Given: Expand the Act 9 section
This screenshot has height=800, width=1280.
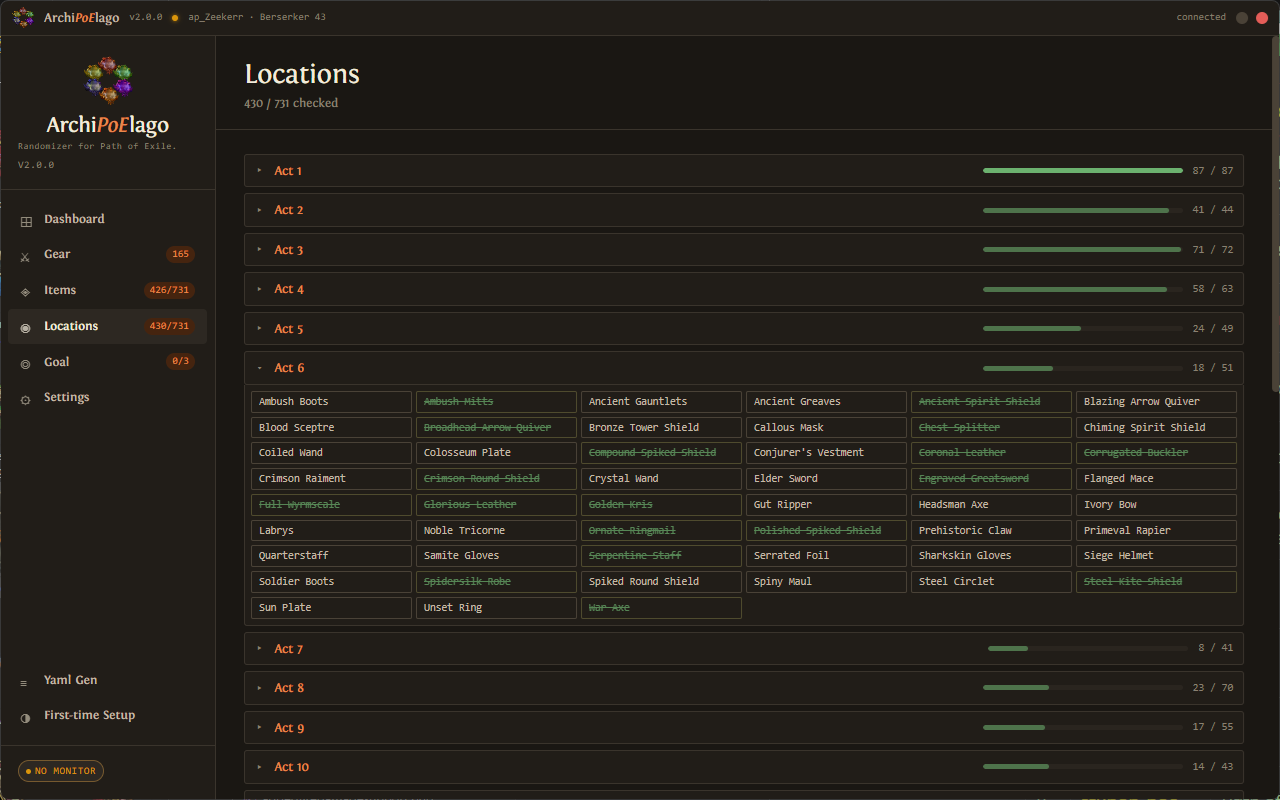Looking at the screenshot, I should coord(743,728).
